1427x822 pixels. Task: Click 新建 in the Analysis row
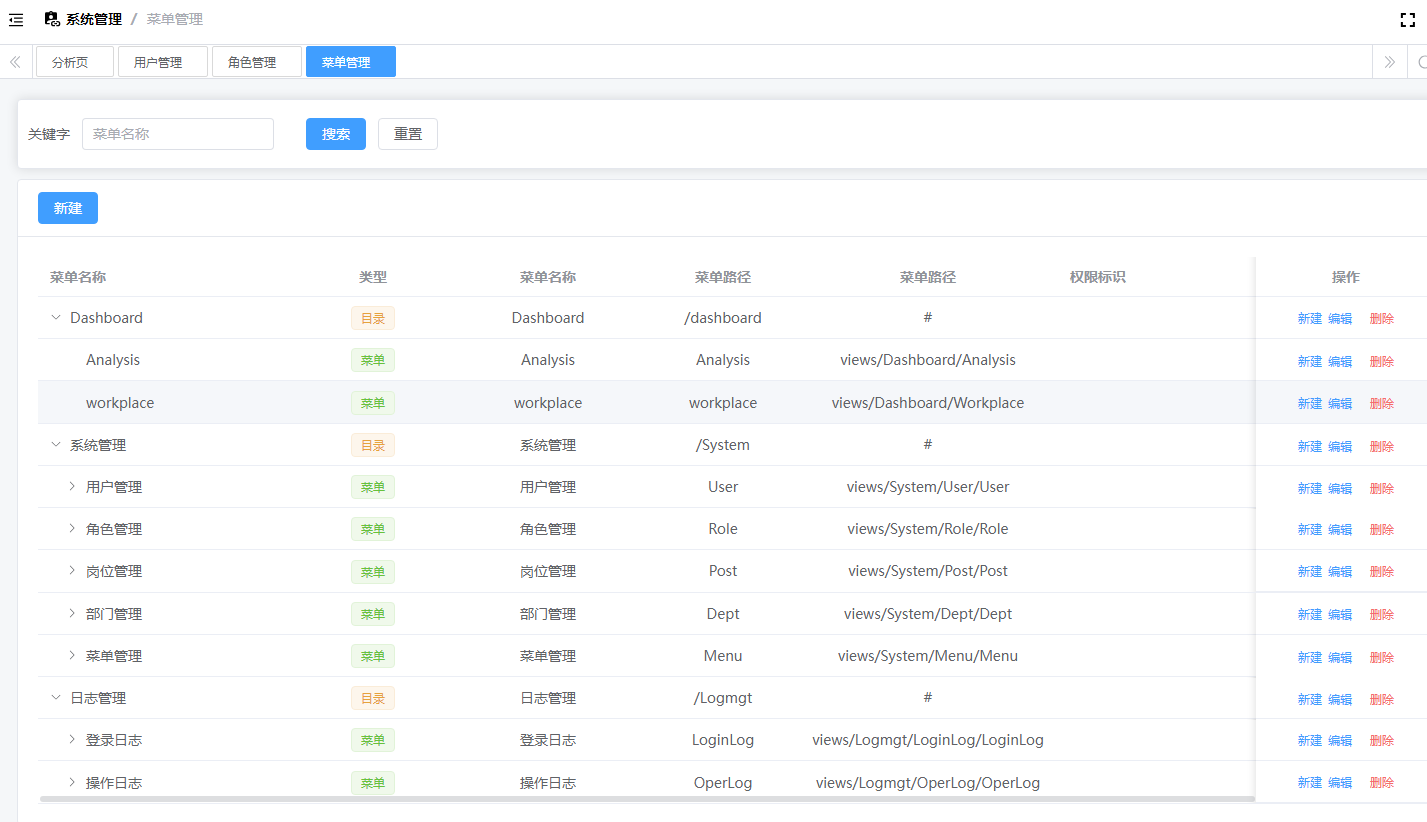[1310, 361]
